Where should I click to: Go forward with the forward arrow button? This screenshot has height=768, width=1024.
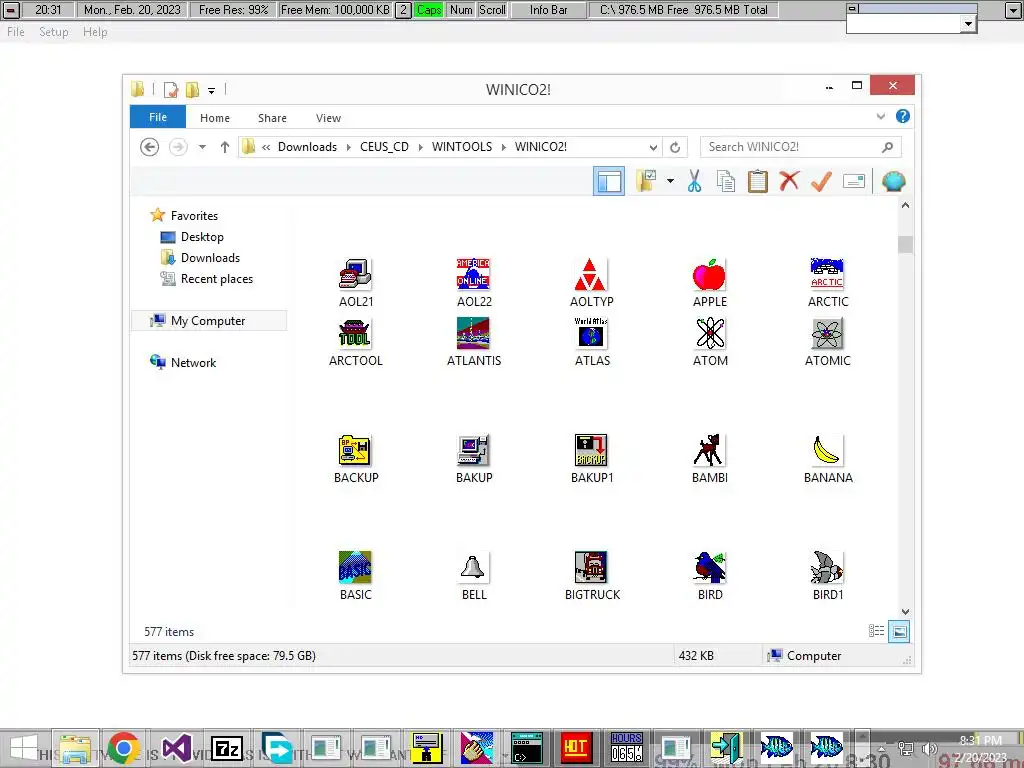178,147
